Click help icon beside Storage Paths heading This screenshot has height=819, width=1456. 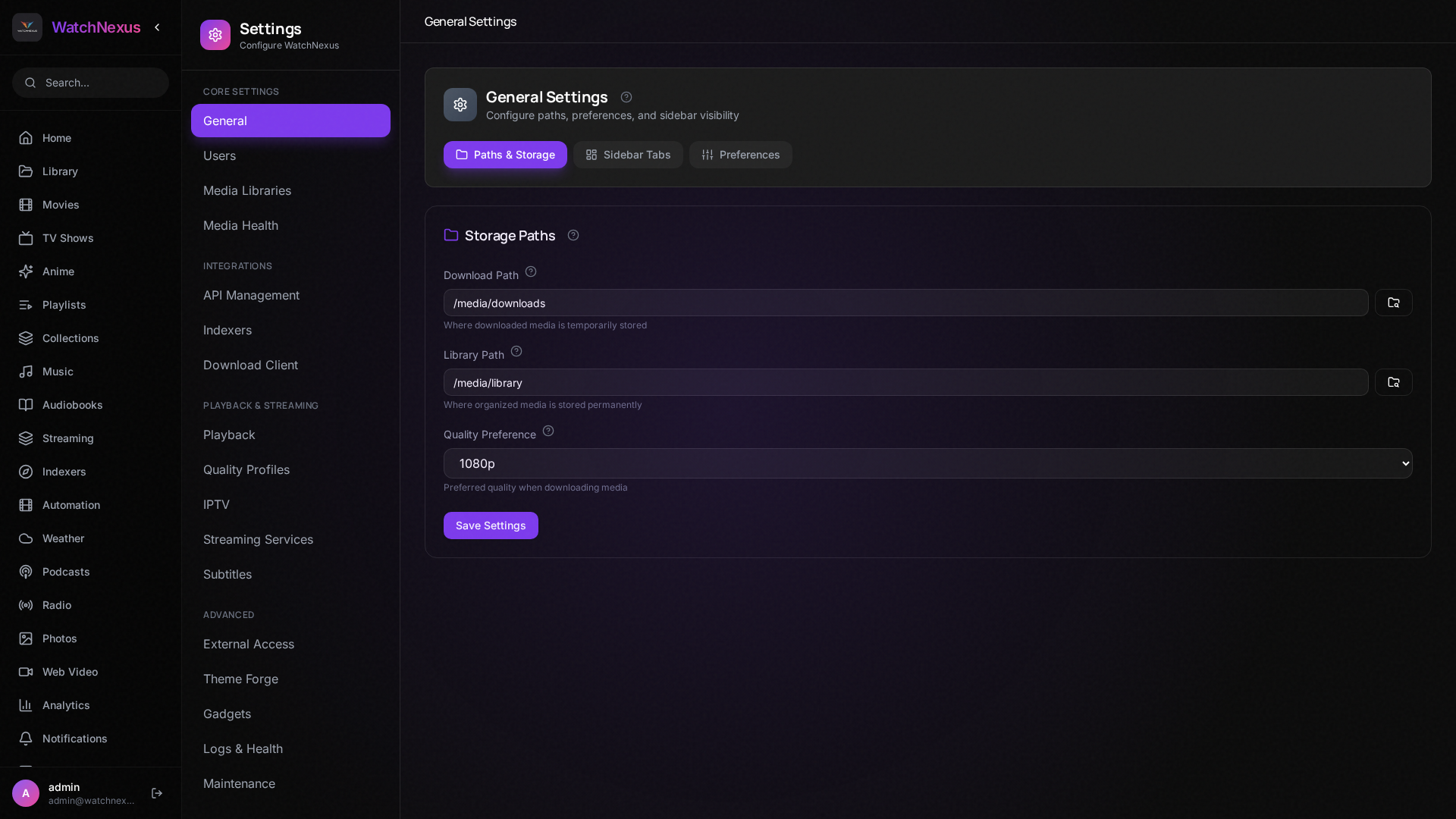coord(573,236)
